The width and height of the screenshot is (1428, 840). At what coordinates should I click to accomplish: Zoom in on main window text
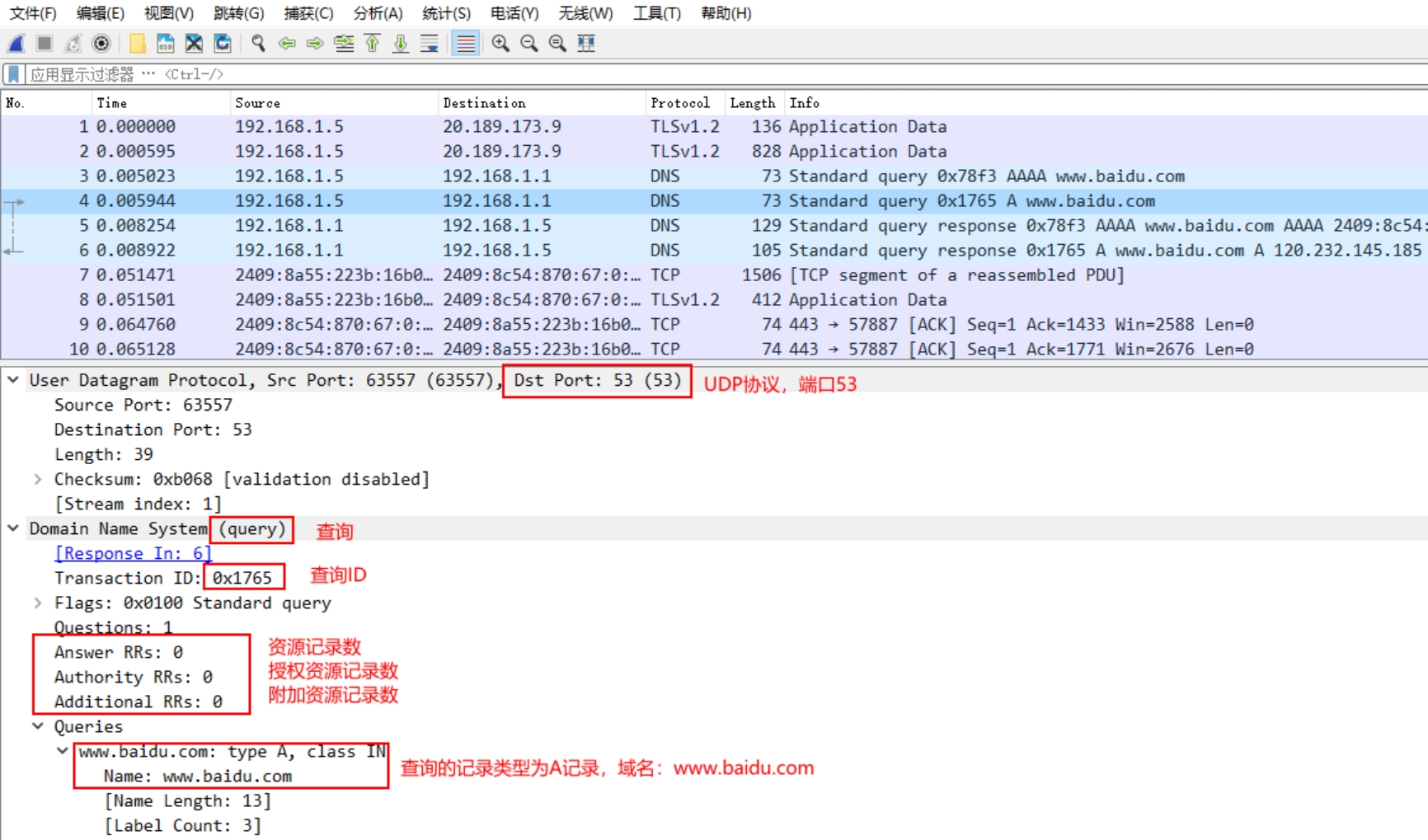click(x=500, y=44)
